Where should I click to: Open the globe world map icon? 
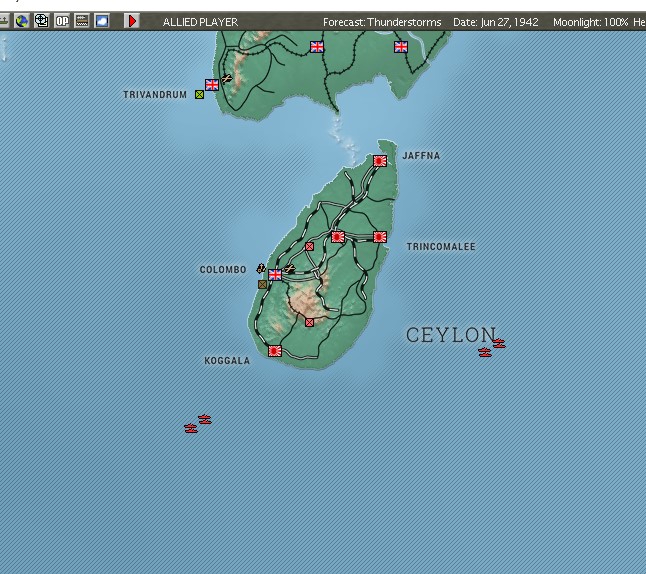coord(21,21)
